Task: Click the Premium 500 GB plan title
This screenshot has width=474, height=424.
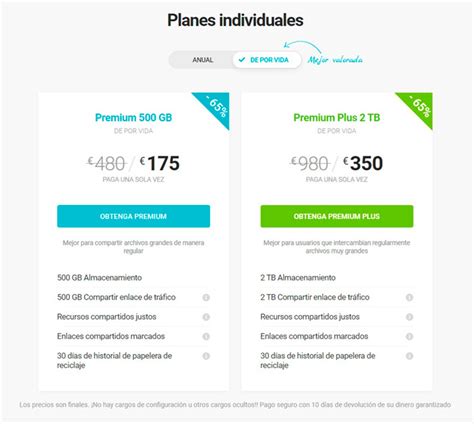Action: point(133,118)
